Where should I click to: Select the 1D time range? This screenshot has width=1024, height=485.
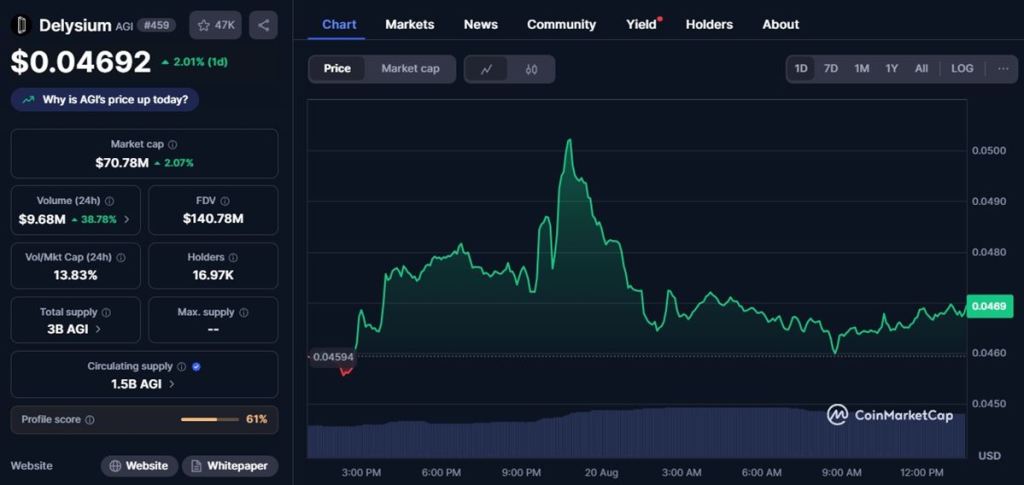801,69
